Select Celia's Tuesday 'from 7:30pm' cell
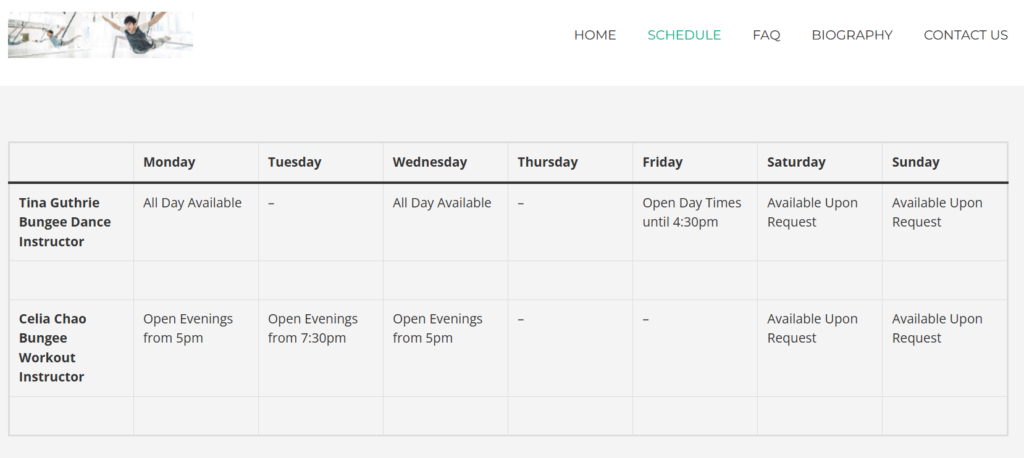 (321, 348)
